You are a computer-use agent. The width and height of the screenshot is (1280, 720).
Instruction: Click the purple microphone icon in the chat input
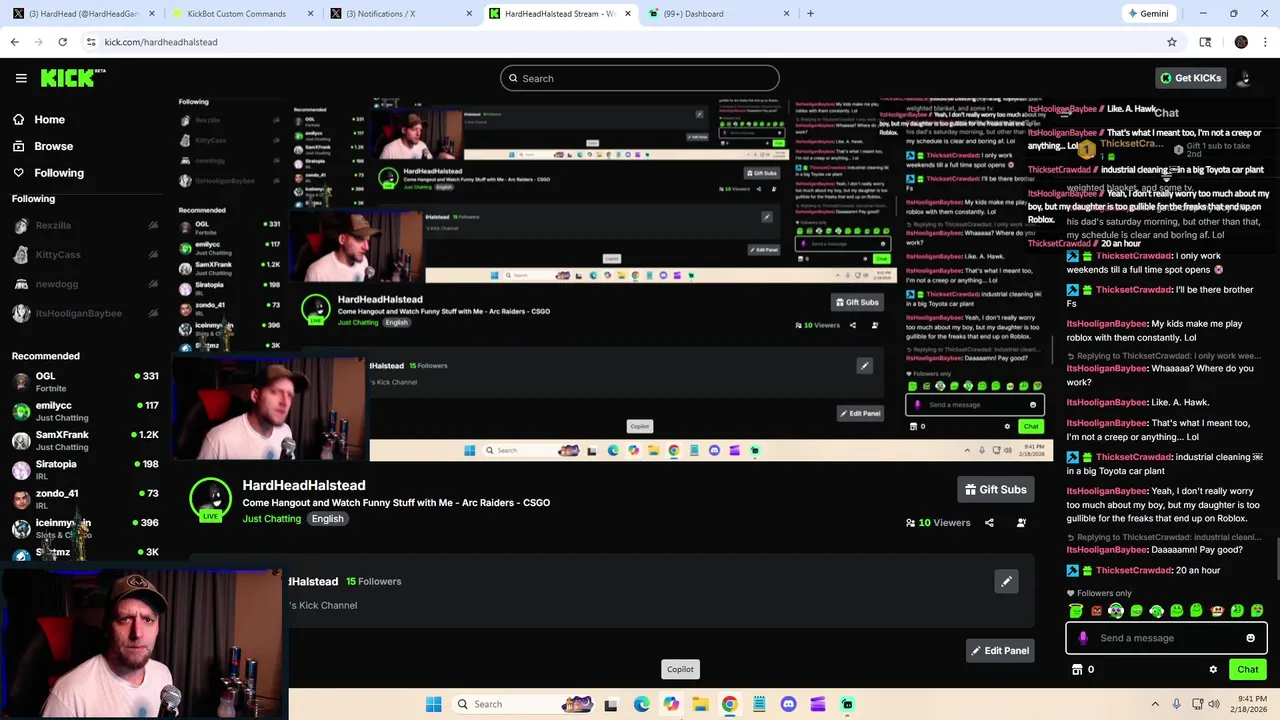(1083, 638)
